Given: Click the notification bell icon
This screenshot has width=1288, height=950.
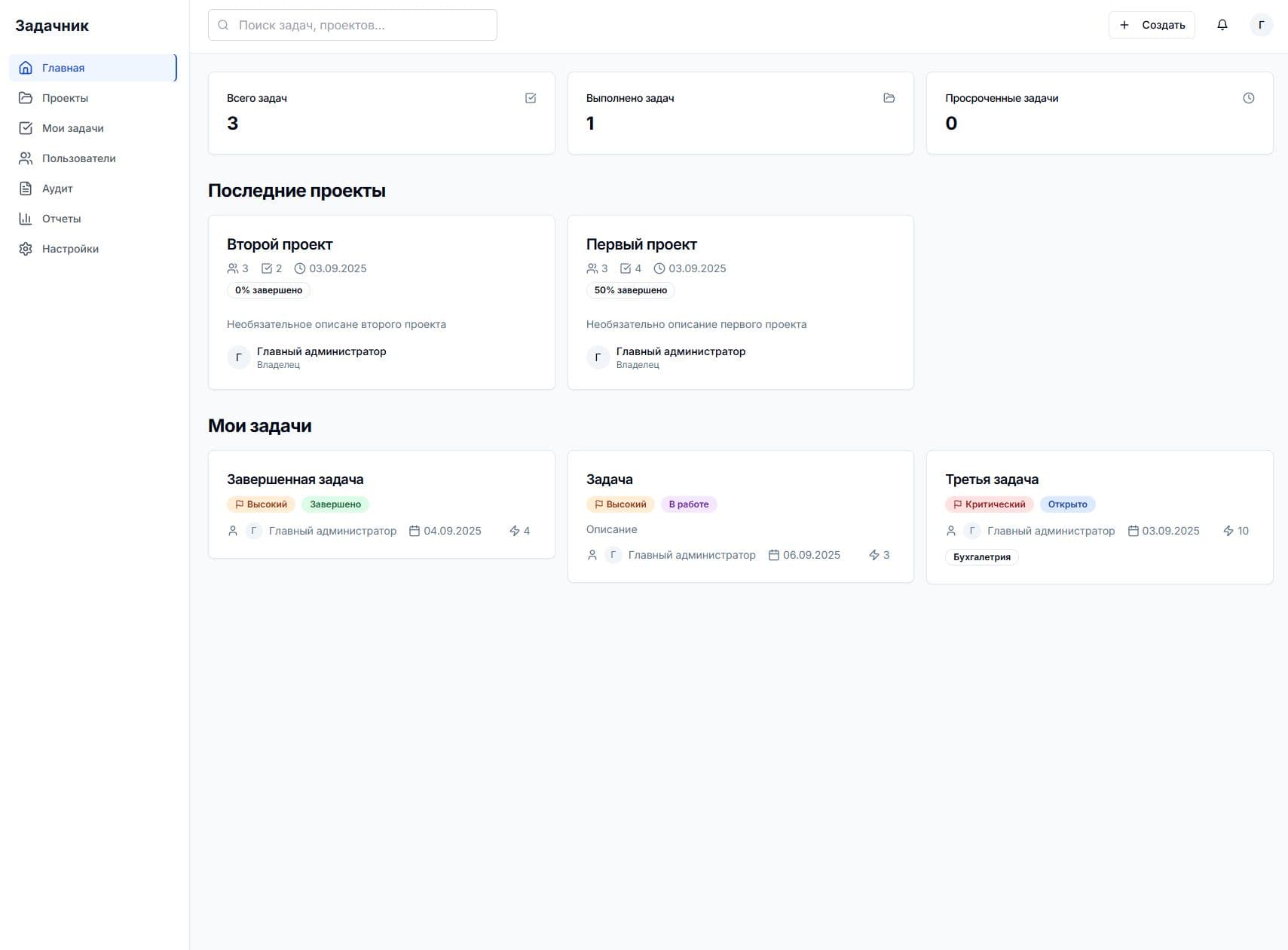Looking at the screenshot, I should pyautogui.click(x=1222, y=25).
